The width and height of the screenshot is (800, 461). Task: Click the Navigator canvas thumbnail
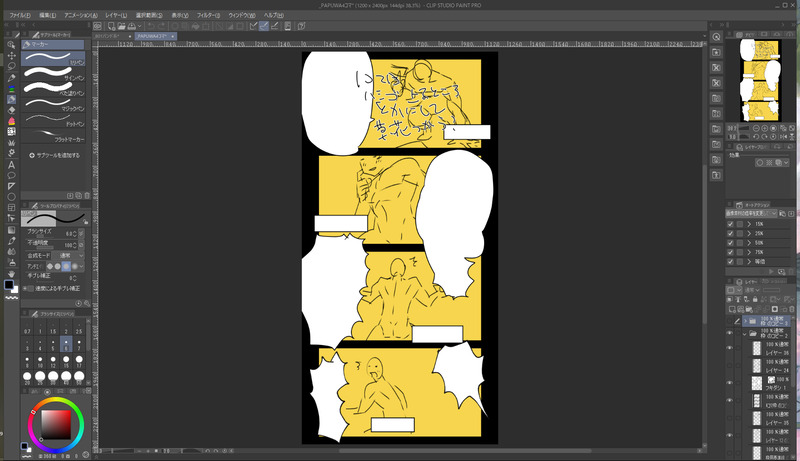point(760,80)
